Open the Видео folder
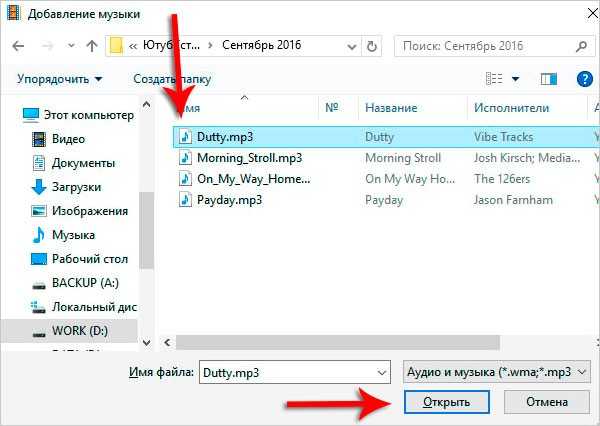 58,139
